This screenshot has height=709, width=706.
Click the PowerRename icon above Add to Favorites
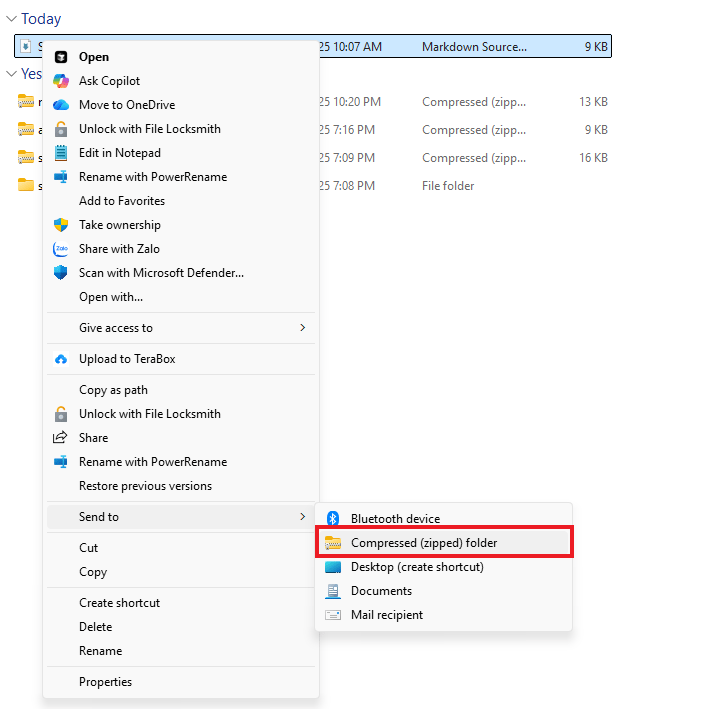point(61,177)
